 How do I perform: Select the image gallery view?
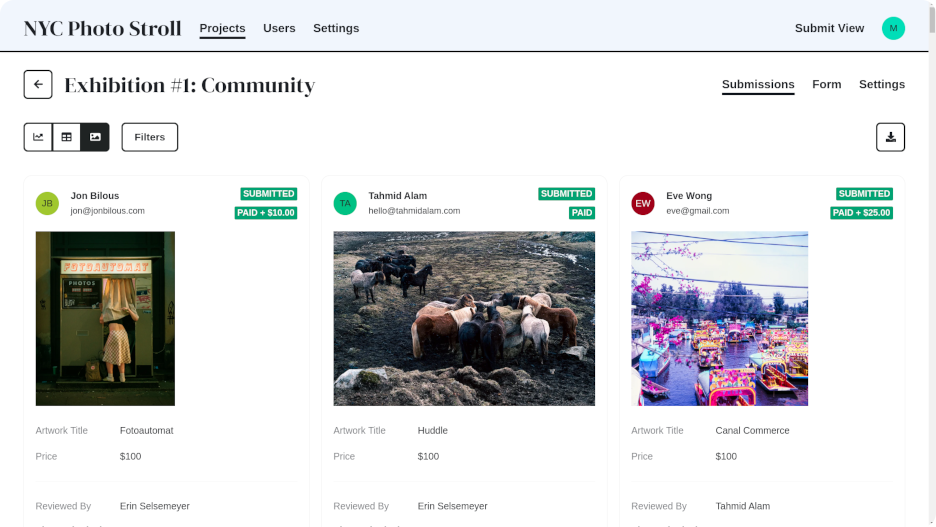click(95, 137)
